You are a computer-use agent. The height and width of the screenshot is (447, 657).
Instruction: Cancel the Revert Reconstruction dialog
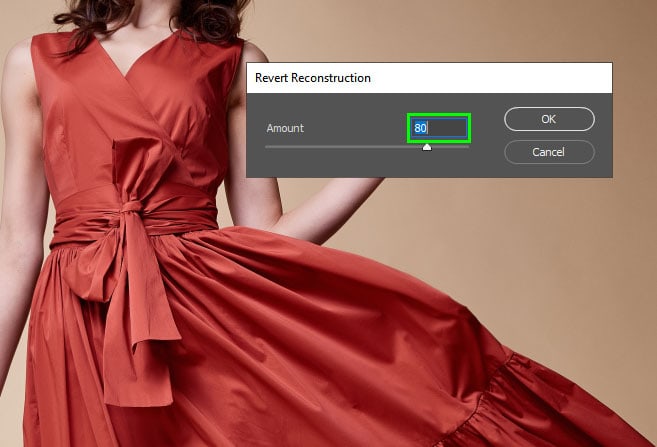click(549, 152)
